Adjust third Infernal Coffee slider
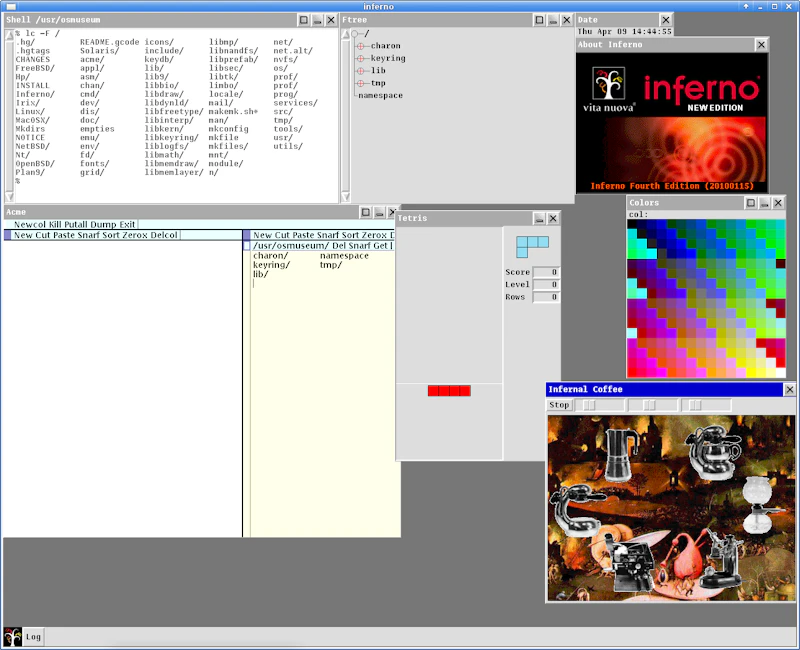The width and height of the screenshot is (800, 650). [695, 405]
